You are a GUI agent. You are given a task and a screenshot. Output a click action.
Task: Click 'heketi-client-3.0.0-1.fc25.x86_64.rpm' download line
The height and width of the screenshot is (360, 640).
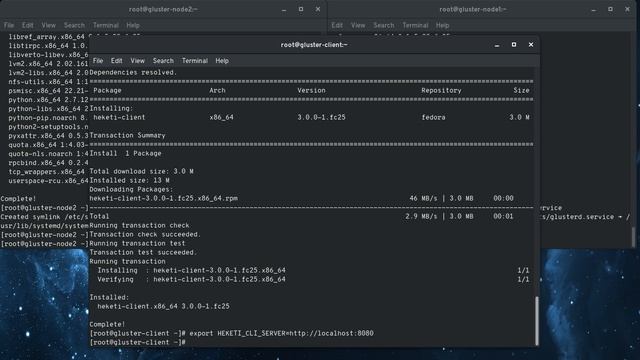tap(163, 198)
